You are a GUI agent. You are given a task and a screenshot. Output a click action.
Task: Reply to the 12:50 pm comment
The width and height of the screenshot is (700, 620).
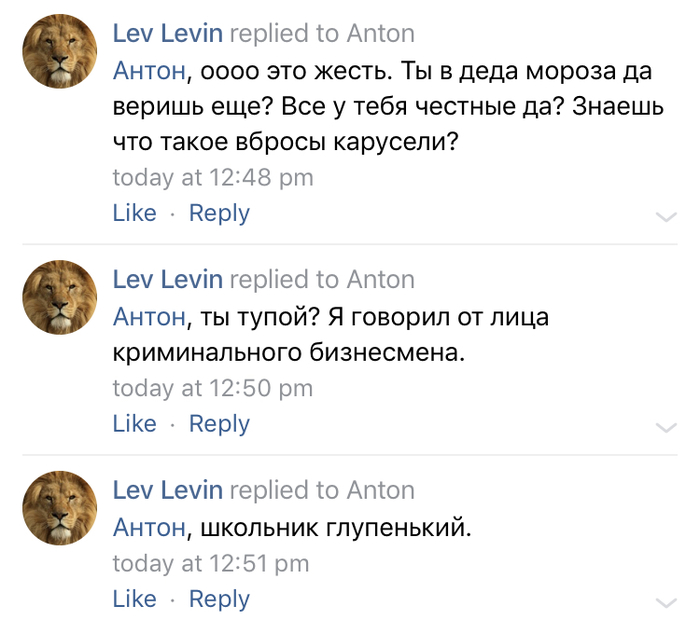[x=219, y=424]
